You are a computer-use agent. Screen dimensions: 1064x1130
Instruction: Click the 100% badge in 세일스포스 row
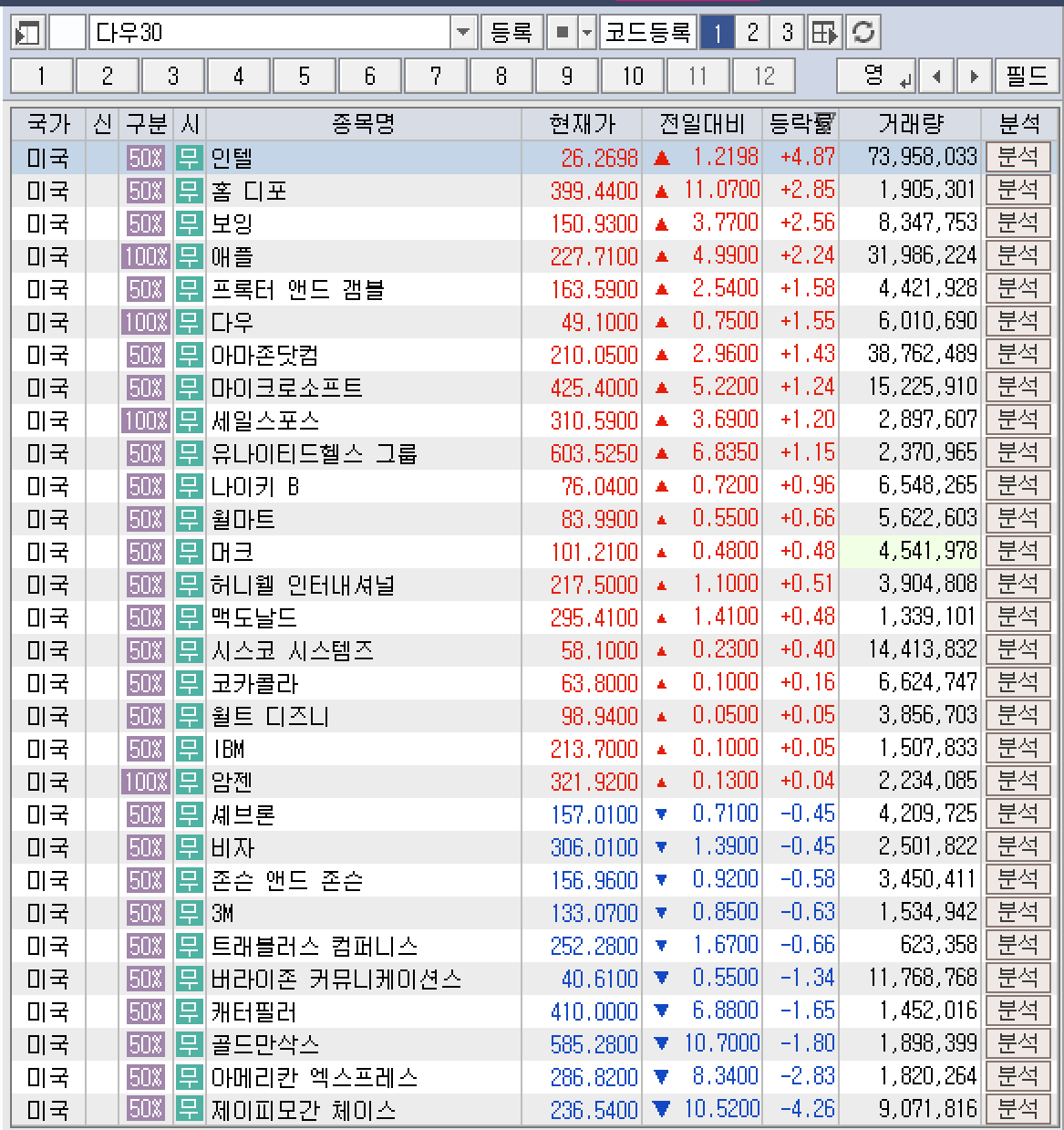tap(146, 420)
